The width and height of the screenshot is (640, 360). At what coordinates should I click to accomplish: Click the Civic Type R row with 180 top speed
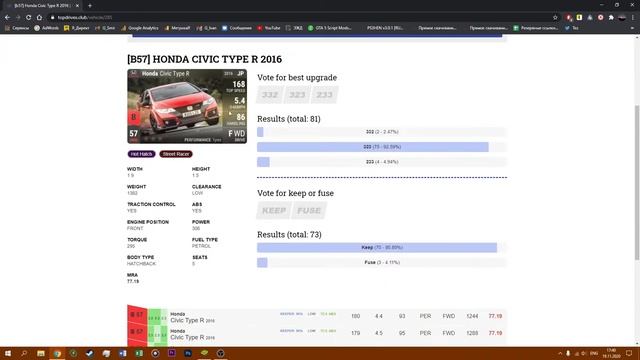coord(317,316)
